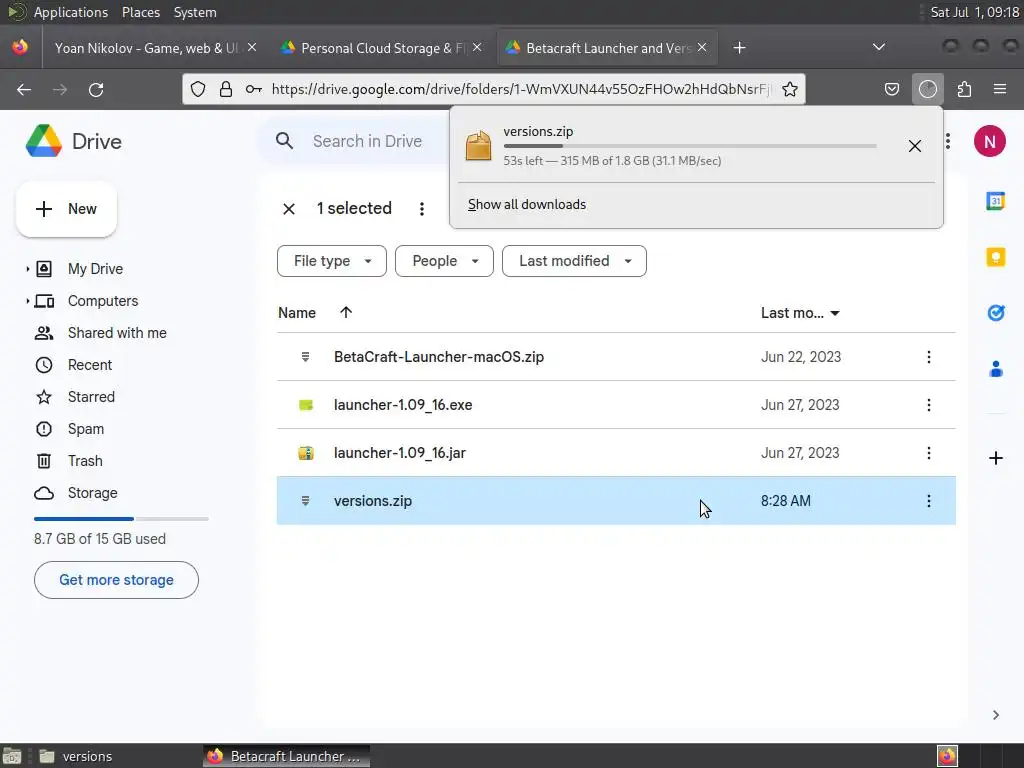Open the Last modified filter dropdown

click(x=574, y=261)
